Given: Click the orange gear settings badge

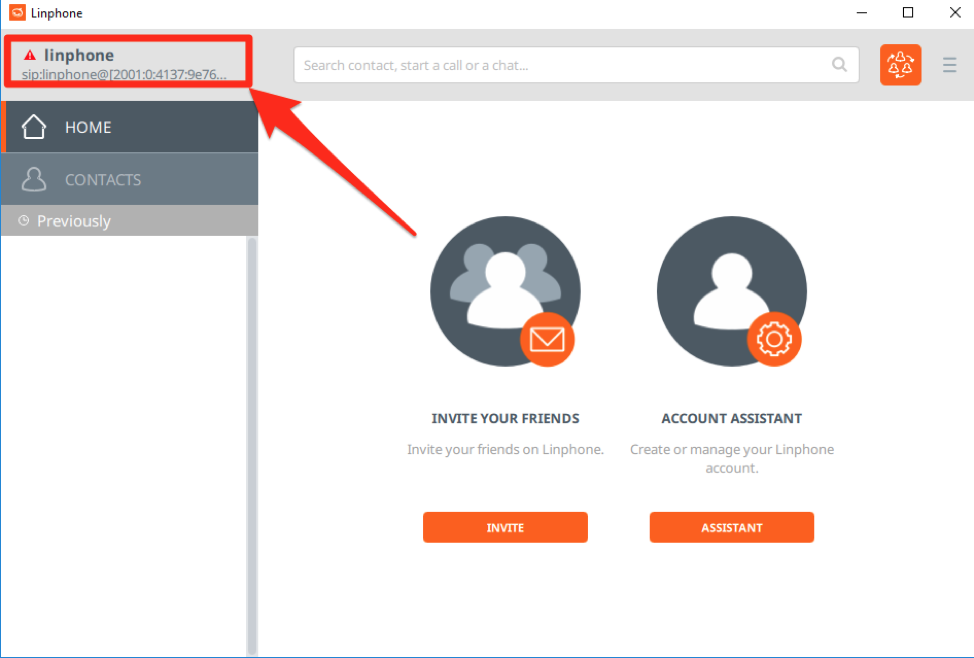Looking at the screenshot, I should (773, 340).
